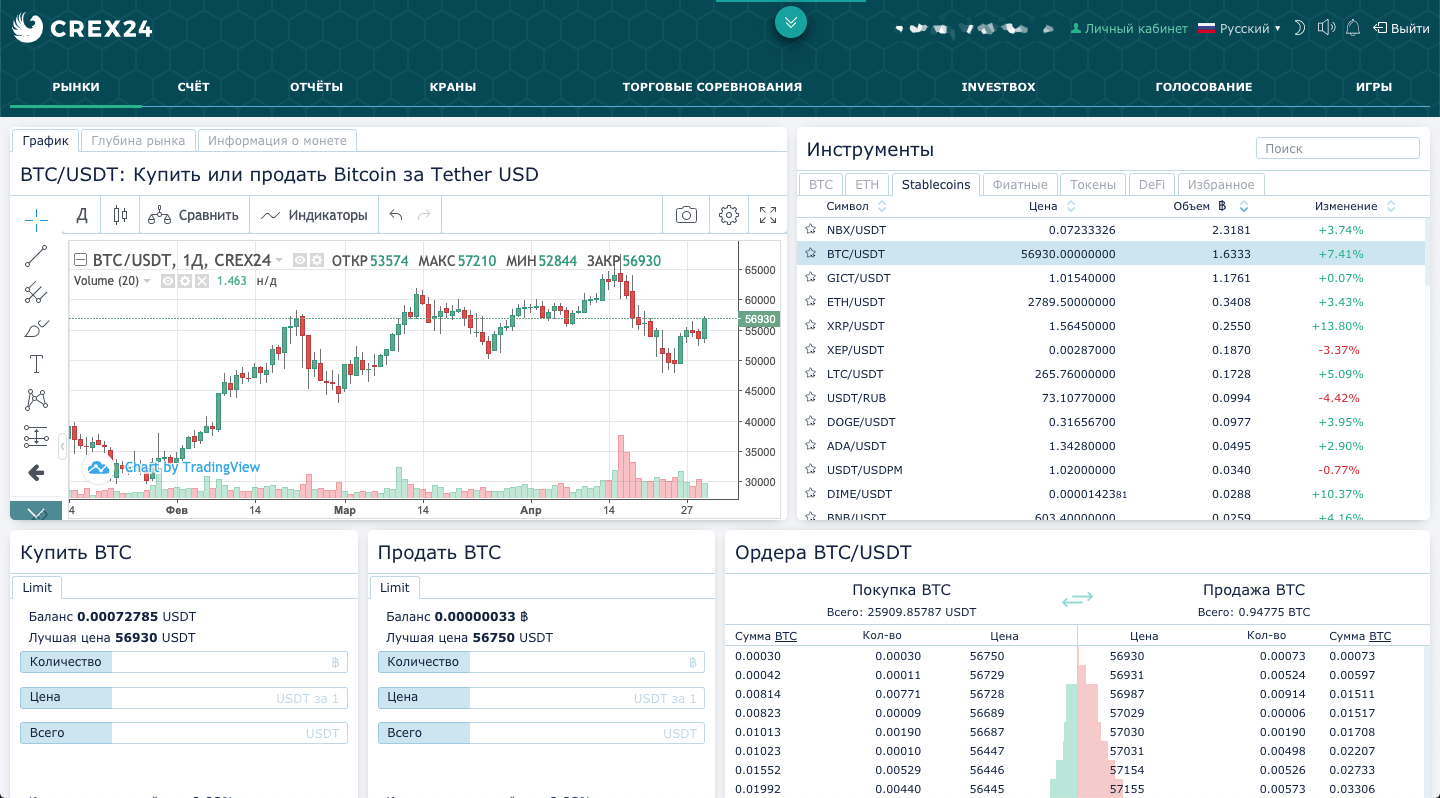The height and width of the screenshot is (798, 1440).
Task: Sort instruments by Изменение column
Action: [x=1355, y=206]
